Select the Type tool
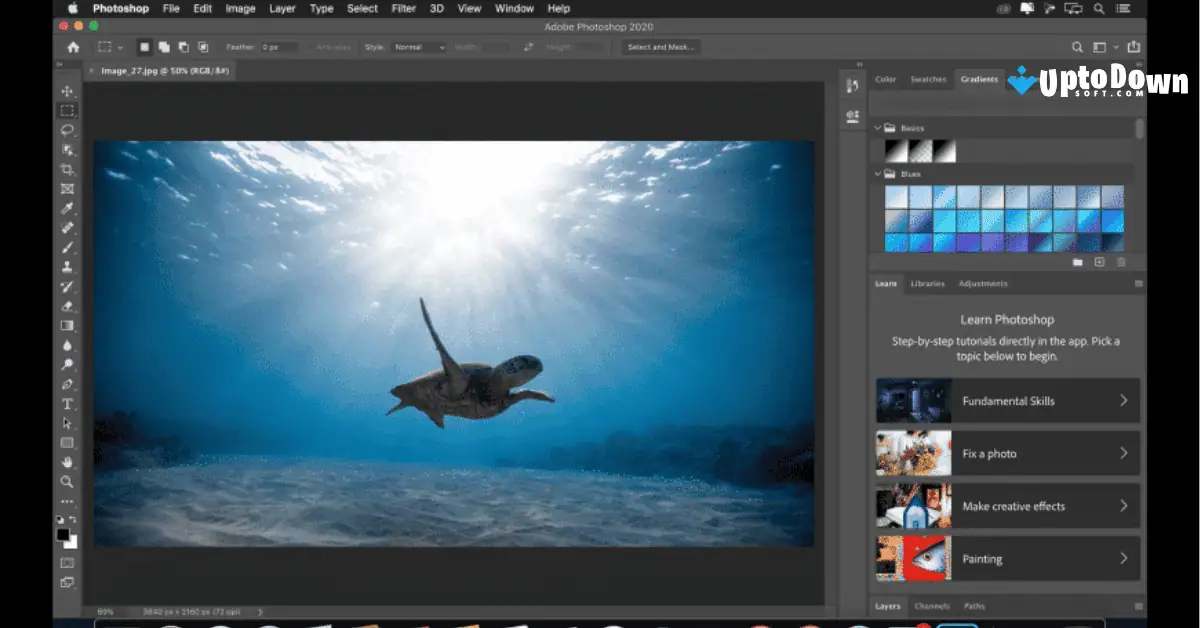The height and width of the screenshot is (628, 1200). [68, 404]
